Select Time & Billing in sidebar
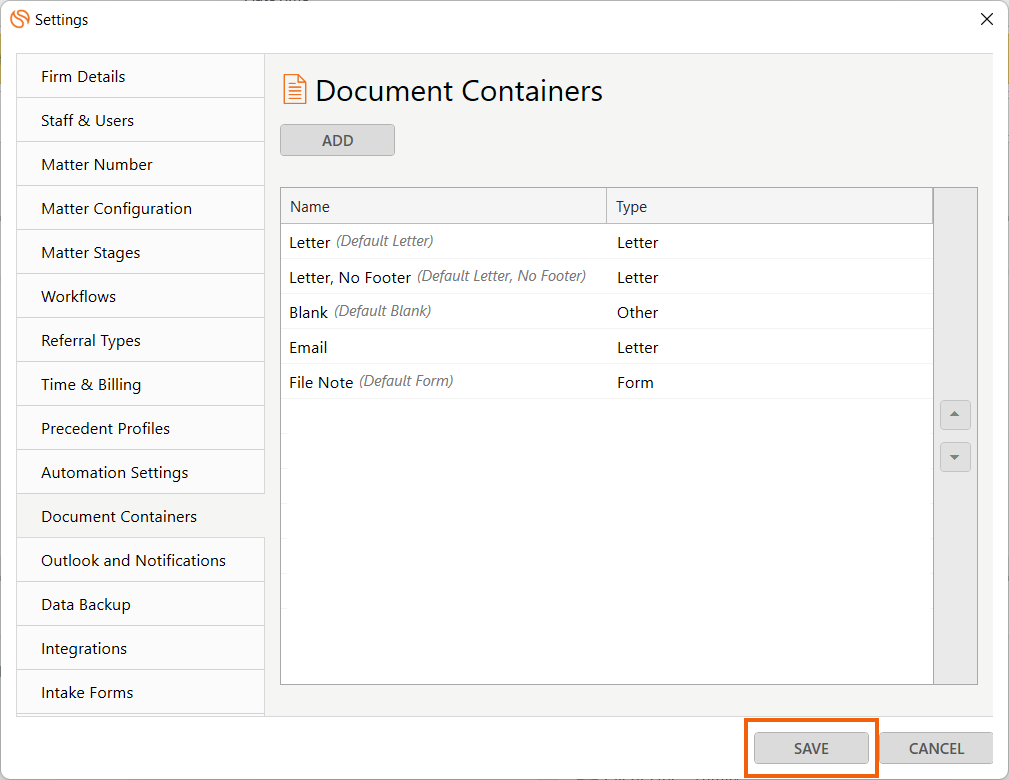1009x780 pixels. tap(91, 385)
